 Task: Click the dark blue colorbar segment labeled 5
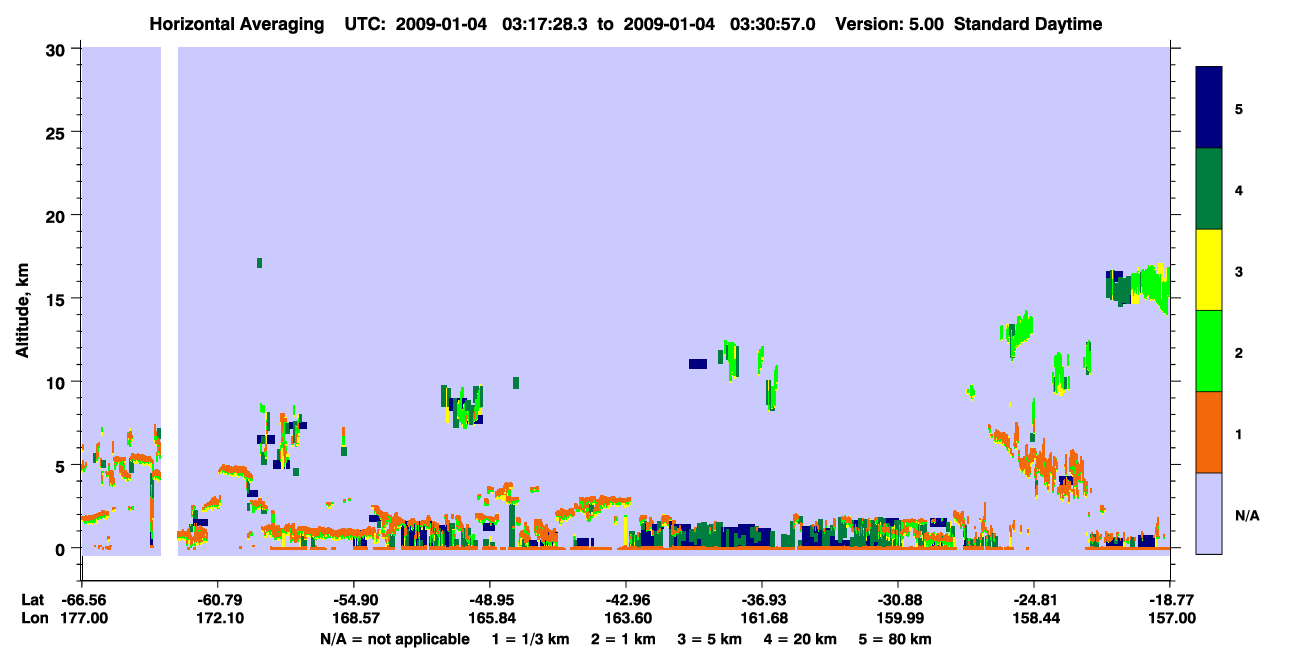1209,108
